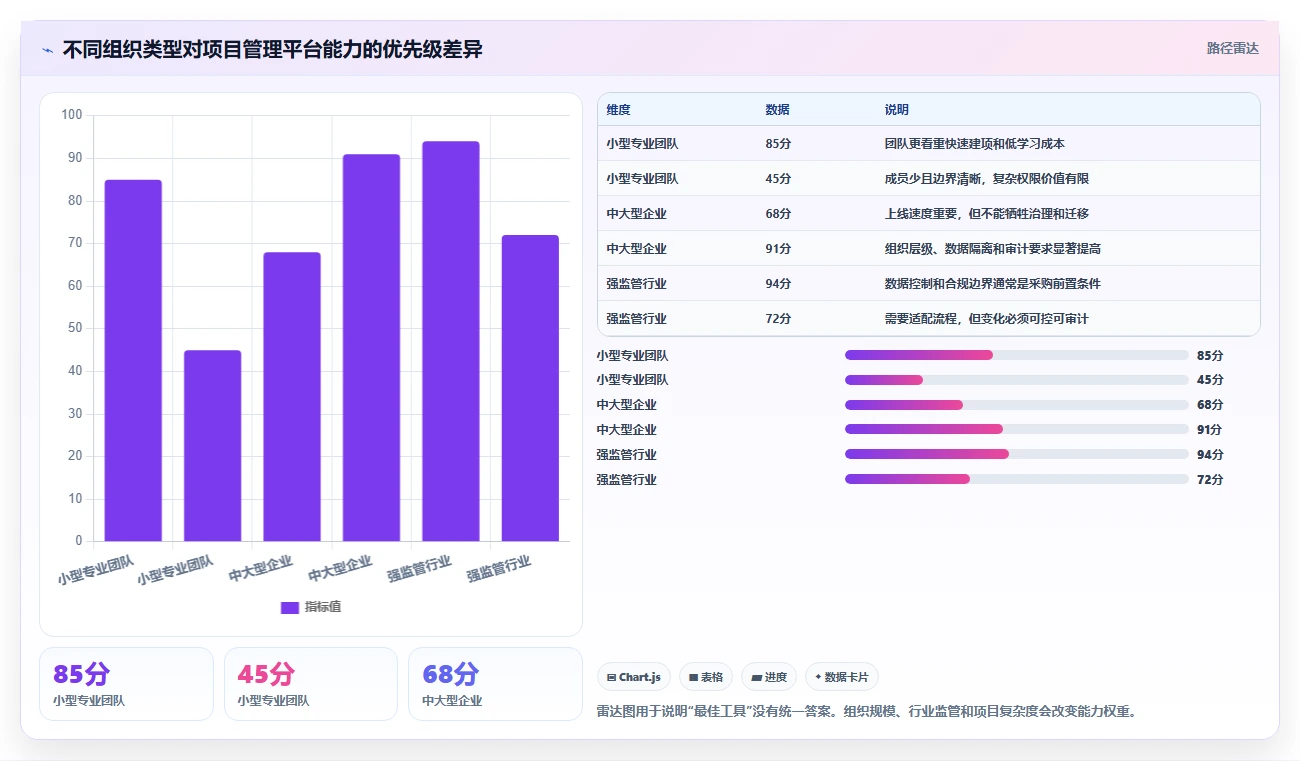
Task: Click the pulse icon beside the page title
Action: [x=48, y=50]
